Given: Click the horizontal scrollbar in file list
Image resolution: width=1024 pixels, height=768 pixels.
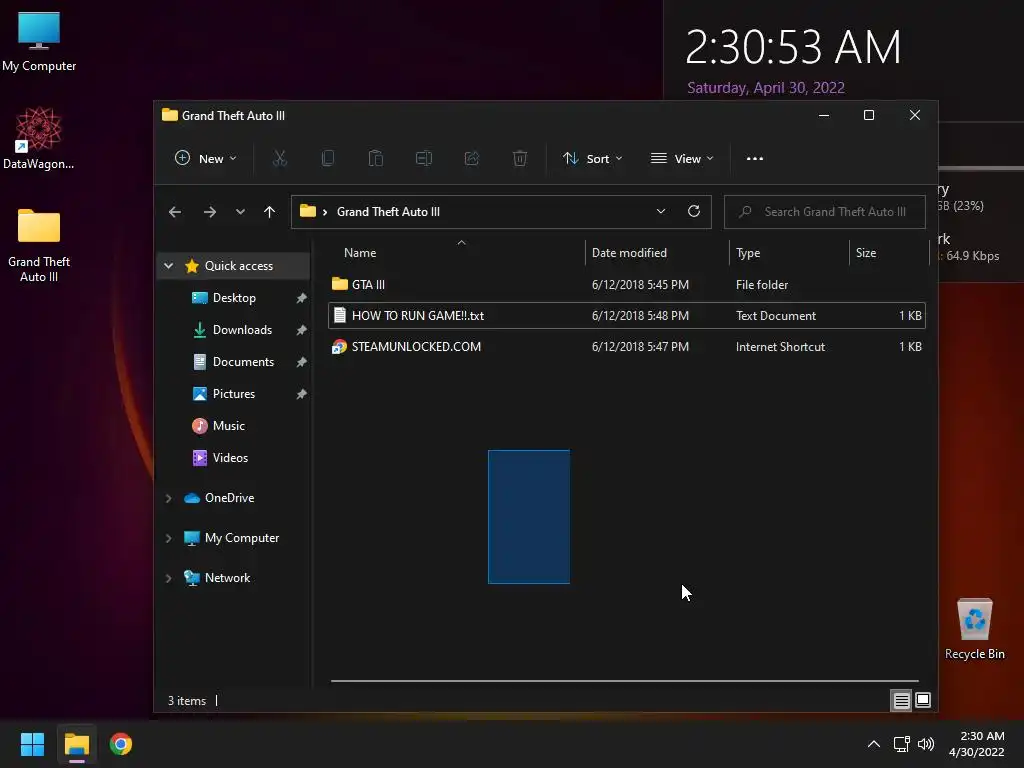Looking at the screenshot, I should 624,680.
